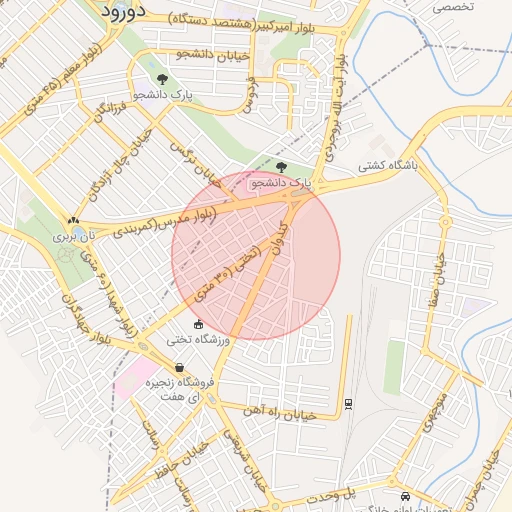Viewport: 512px width, 512px height.
Task: Select the دورود city name label
Action: [124, 12]
